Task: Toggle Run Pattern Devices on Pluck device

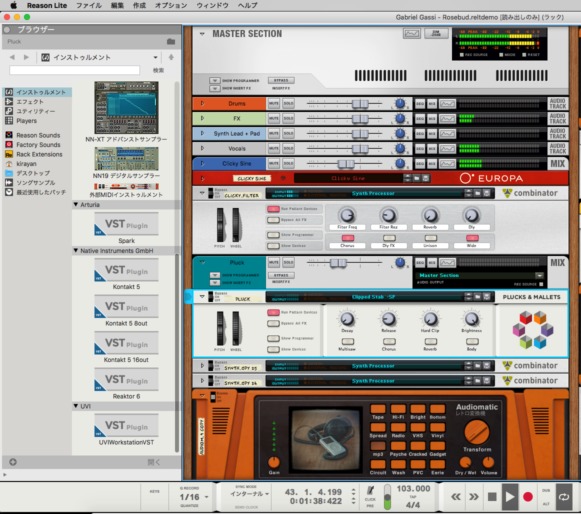Action: click(273, 312)
